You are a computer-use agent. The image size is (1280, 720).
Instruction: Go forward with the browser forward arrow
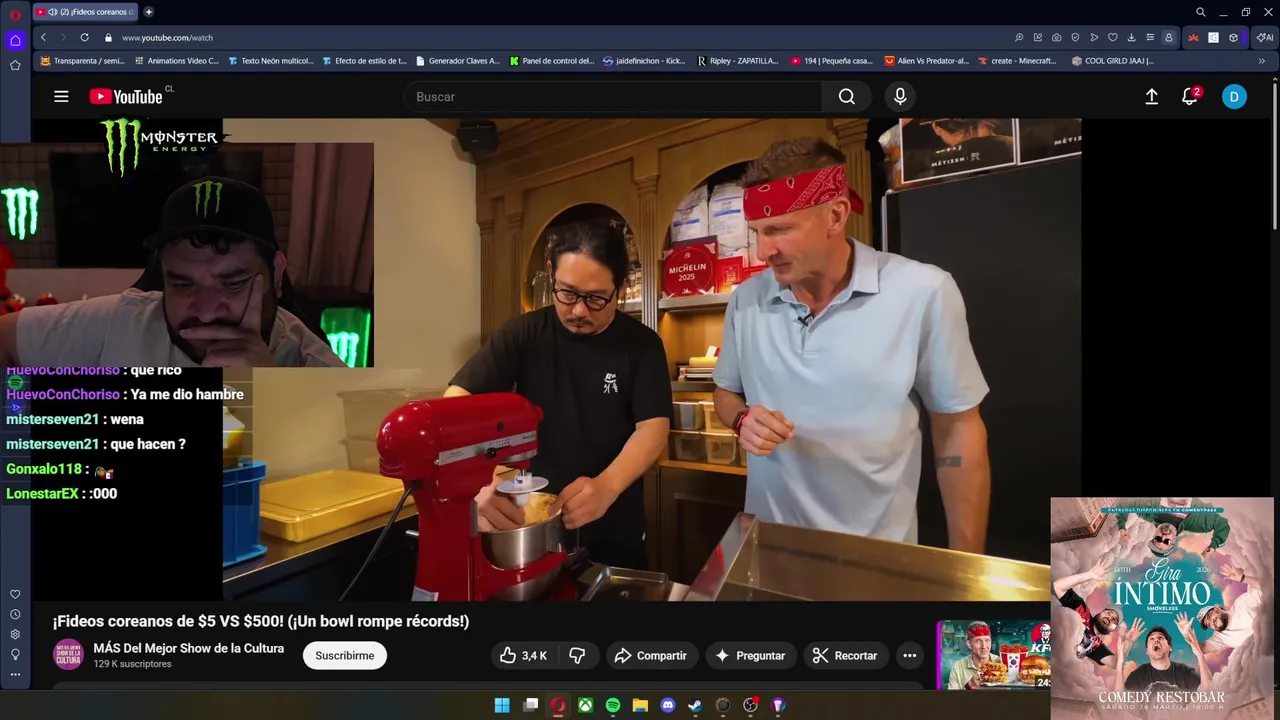[x=62, y=37]
